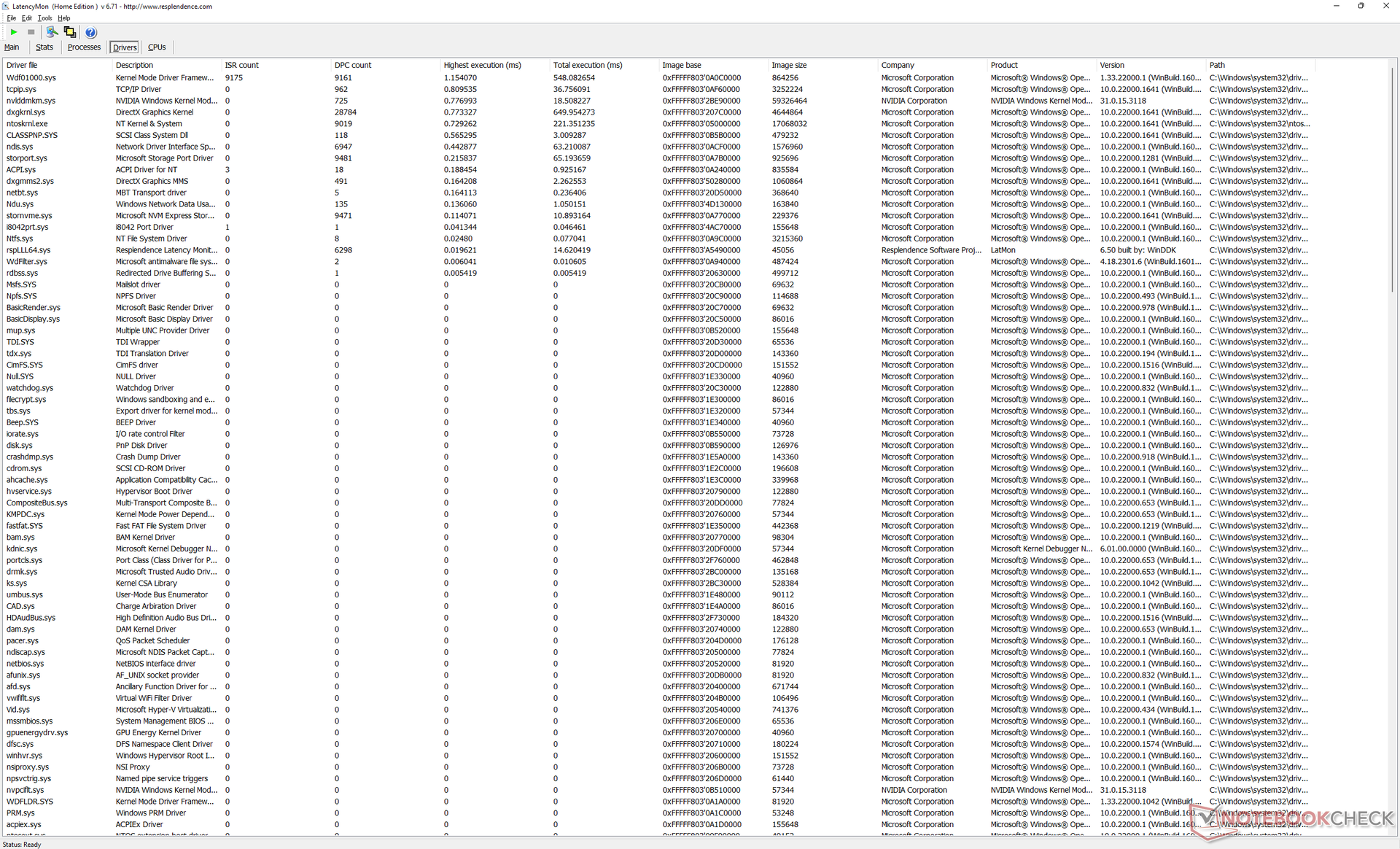Open options via the computer tools icon

(x=52, y=32)
